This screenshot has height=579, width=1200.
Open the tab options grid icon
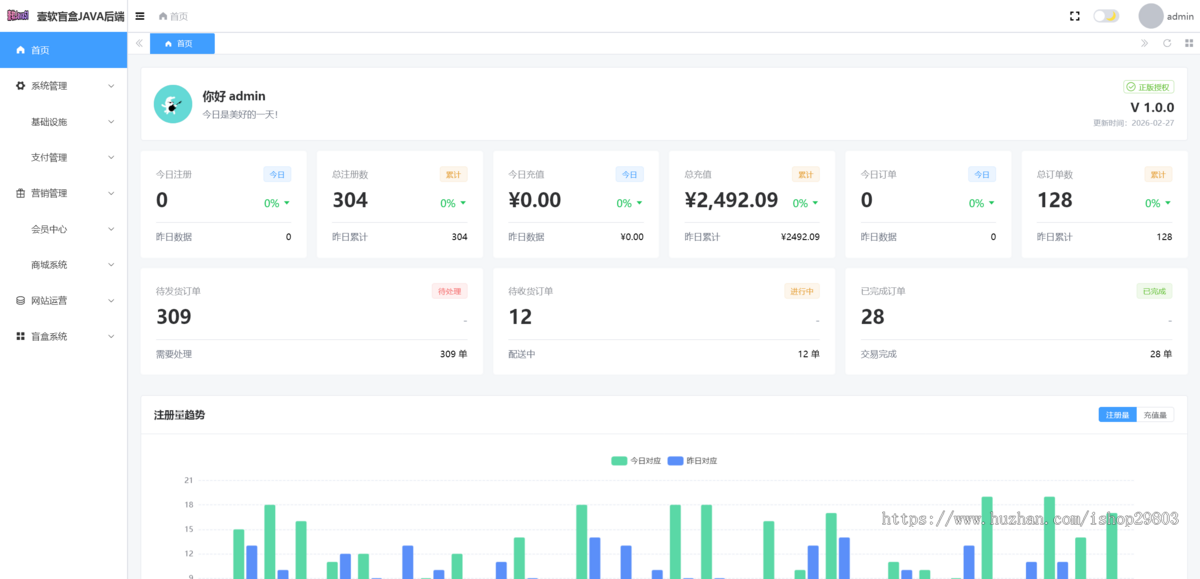point(1189,43)
